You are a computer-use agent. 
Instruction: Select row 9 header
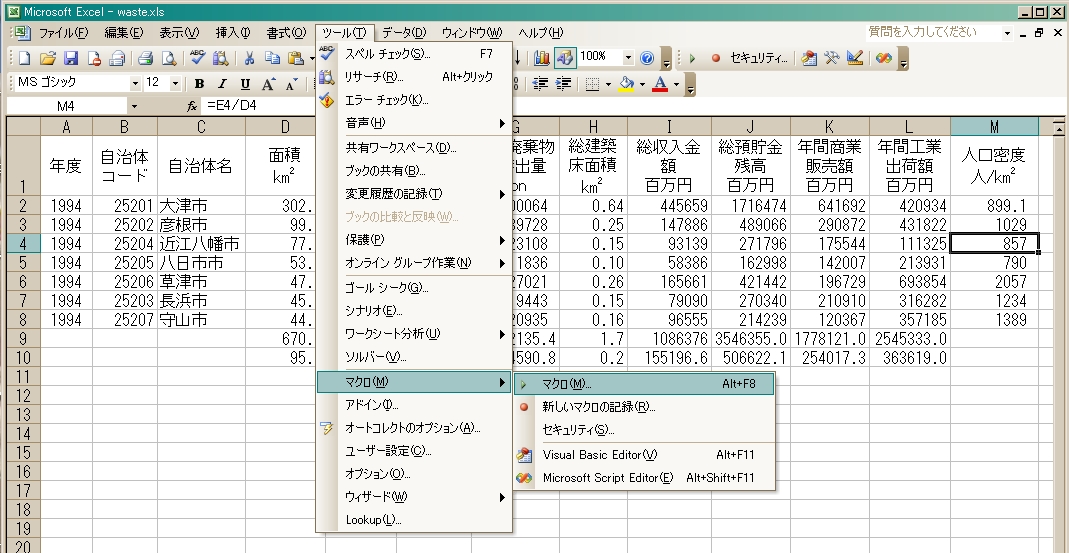tap(23, 339)
